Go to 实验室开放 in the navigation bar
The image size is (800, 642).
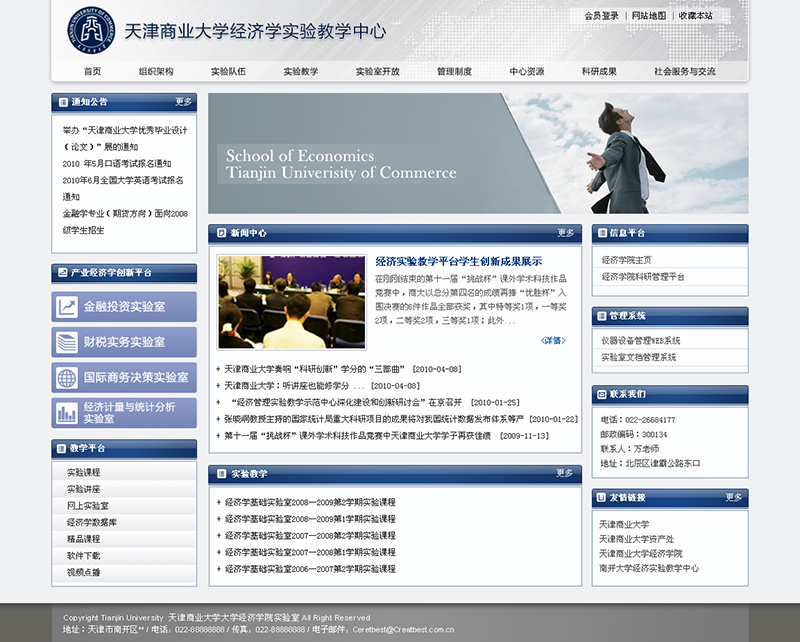pos(377,72)
